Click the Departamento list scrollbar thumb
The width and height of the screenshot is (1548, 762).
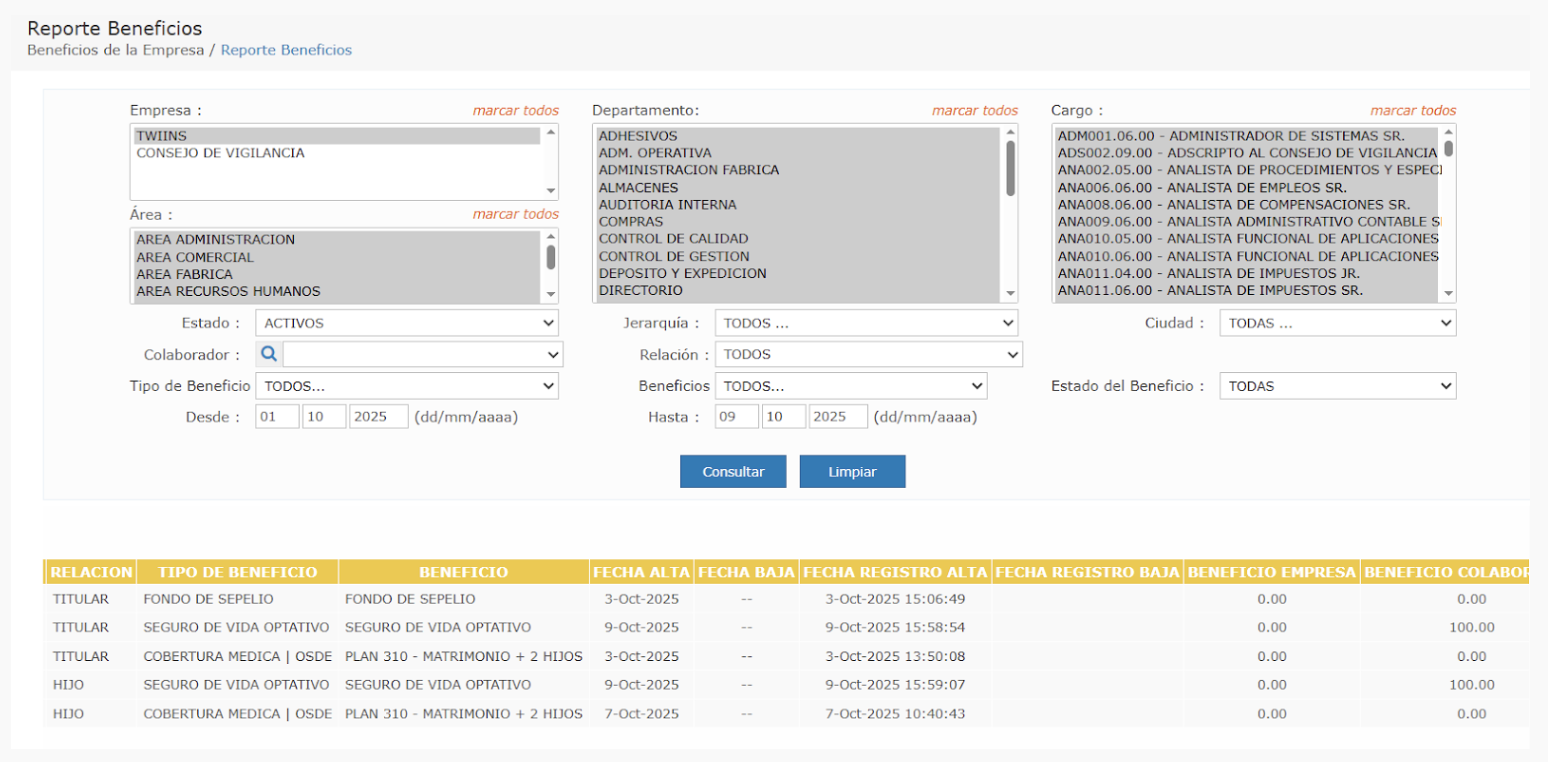click(1010, 167)
